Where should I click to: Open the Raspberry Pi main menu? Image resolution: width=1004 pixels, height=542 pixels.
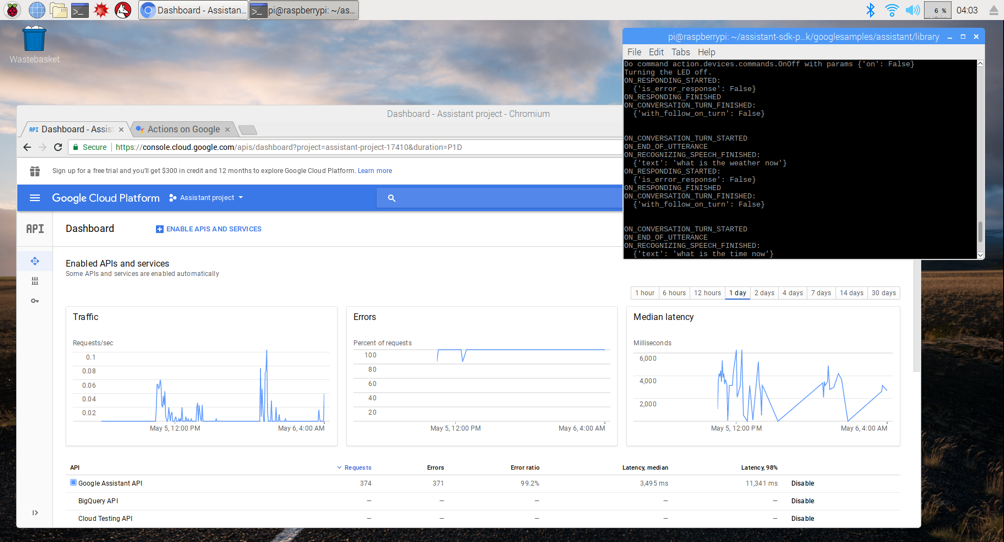click(x=12, y=10)
